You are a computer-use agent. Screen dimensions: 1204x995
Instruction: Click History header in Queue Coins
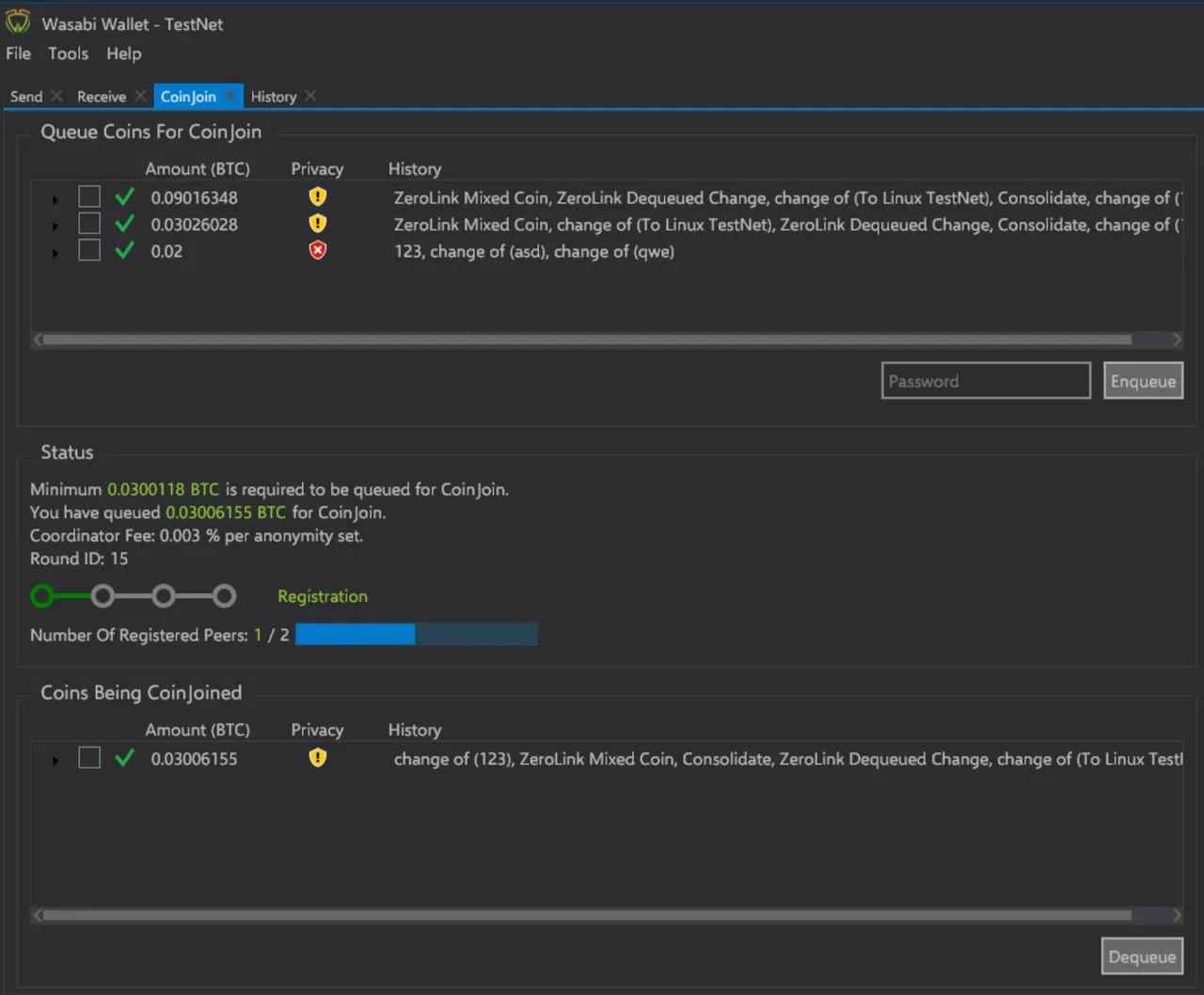coord(415,169)
